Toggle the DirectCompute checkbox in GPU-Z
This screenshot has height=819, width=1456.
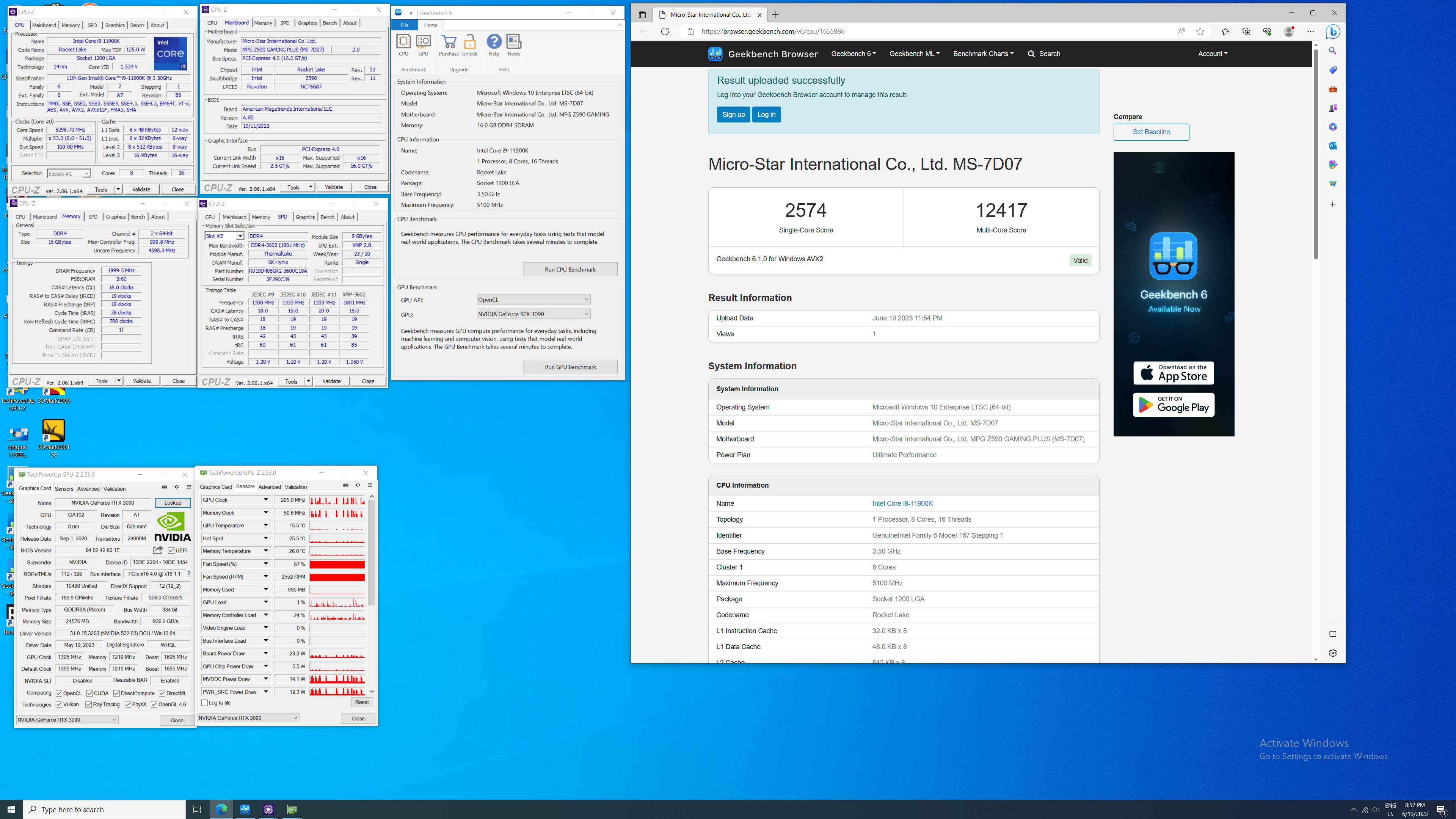click(116, 693)
